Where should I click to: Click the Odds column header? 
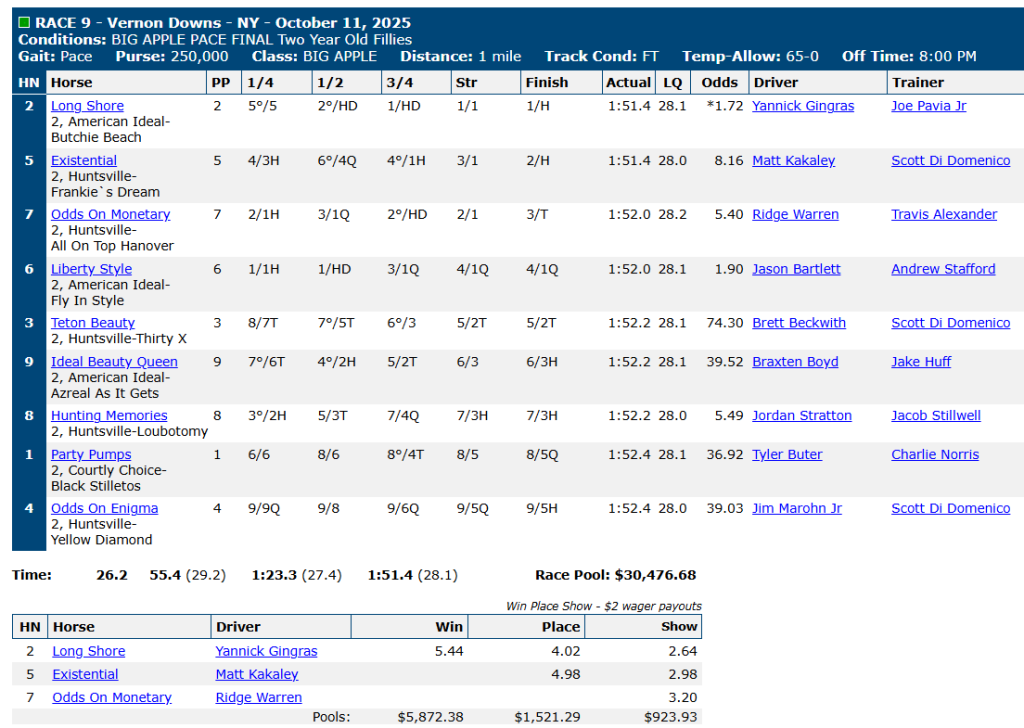tap(719, 83)
